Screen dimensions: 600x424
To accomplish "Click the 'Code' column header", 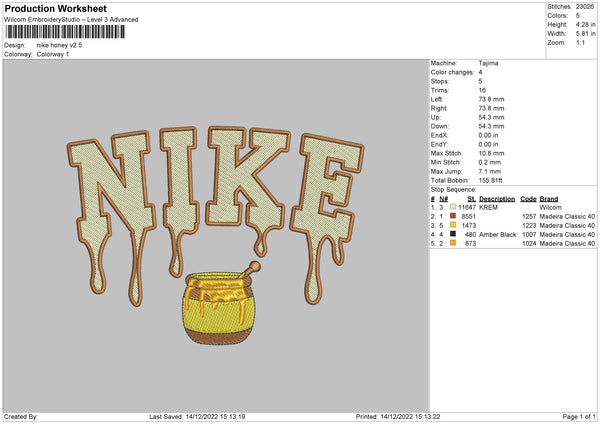I will (x=528, y=199).
